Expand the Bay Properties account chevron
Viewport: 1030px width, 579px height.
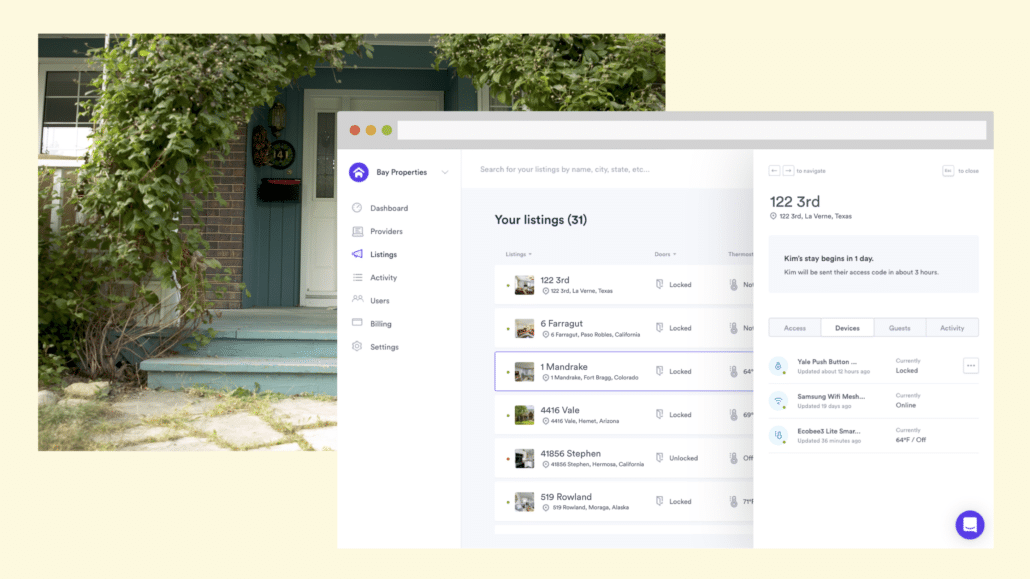point(445,172)
